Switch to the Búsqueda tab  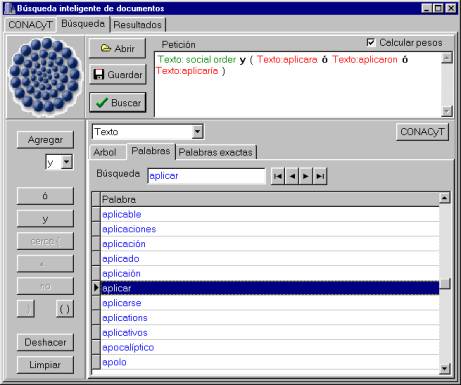tap(83, 24)
